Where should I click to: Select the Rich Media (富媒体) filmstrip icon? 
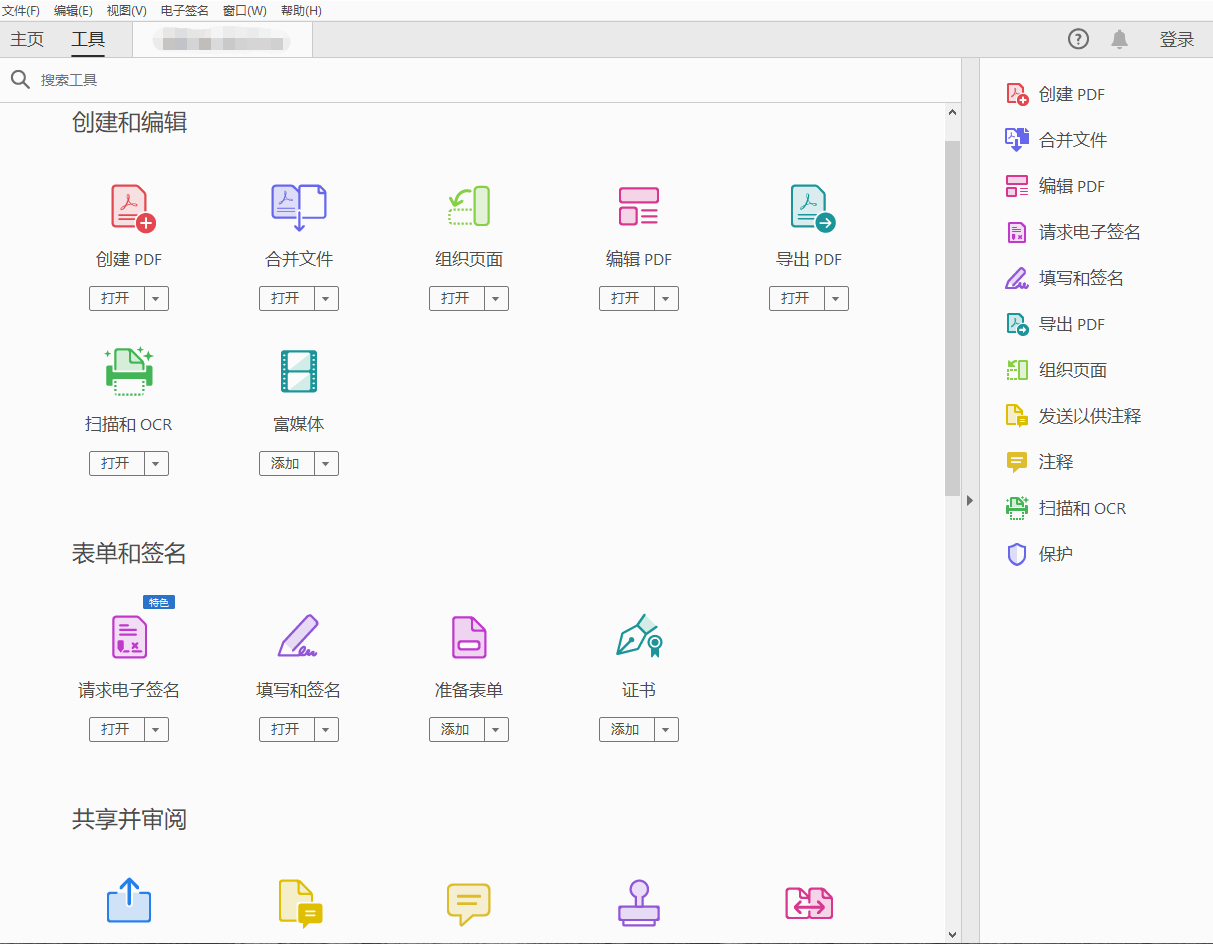(299, 372)
